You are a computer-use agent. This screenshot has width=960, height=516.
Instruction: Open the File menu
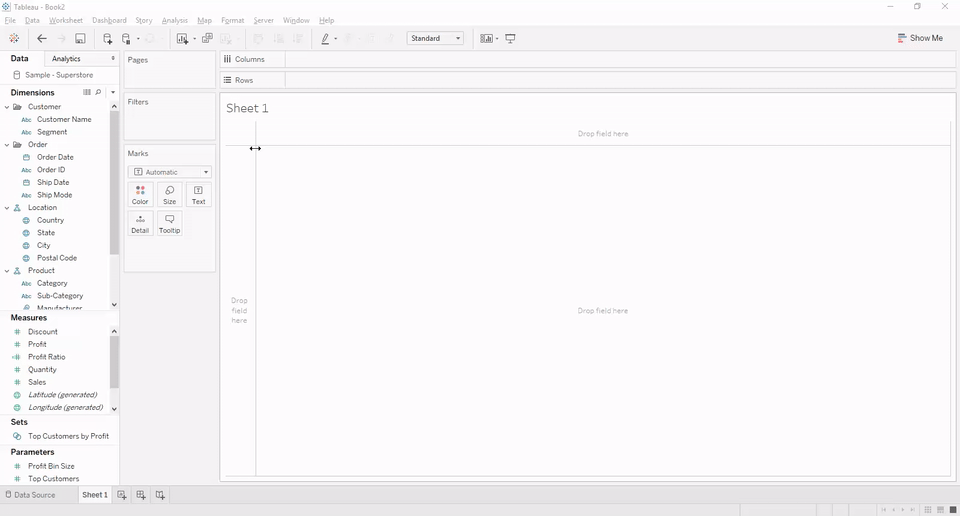click(x=10, y=20)
